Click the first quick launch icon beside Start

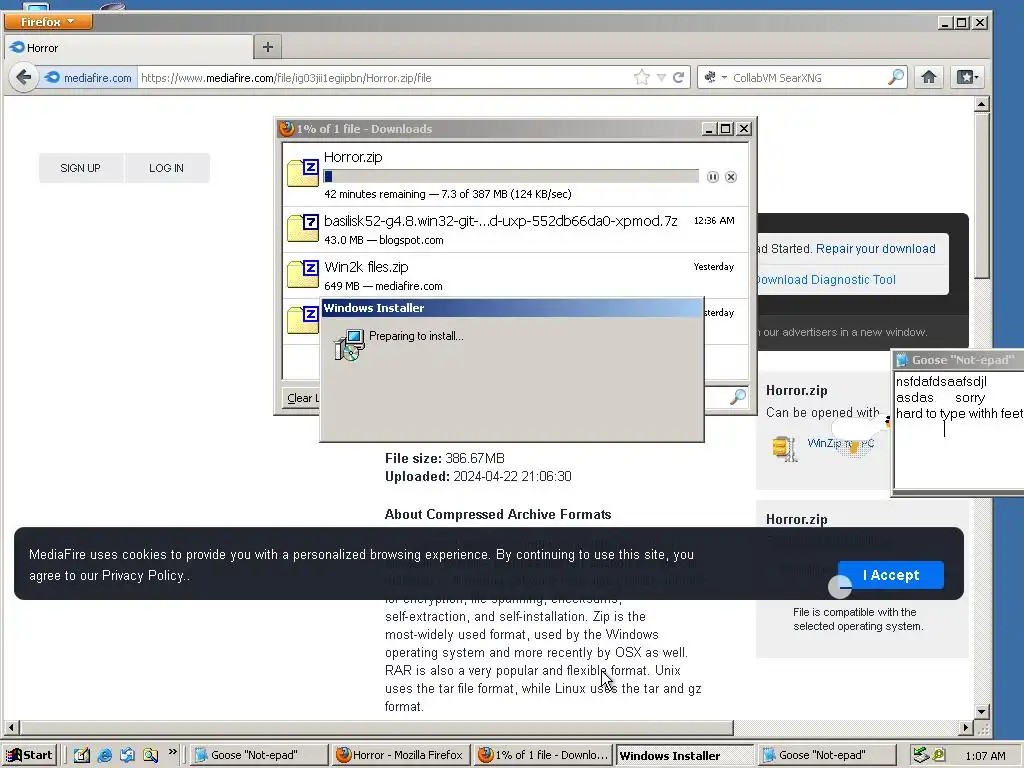[x=81, y=755]
